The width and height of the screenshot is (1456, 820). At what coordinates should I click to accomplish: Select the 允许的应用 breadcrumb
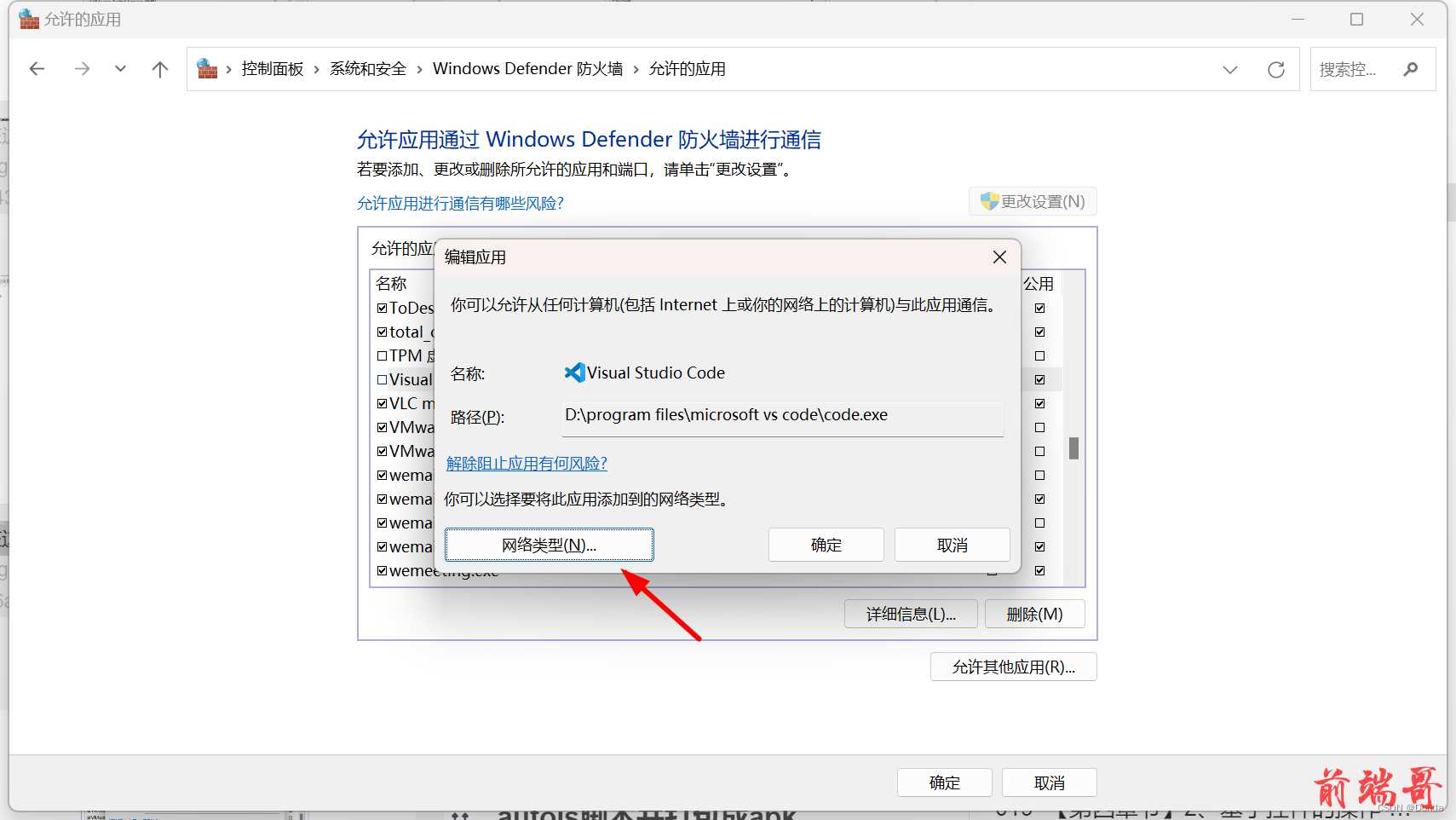pos(687,69)
